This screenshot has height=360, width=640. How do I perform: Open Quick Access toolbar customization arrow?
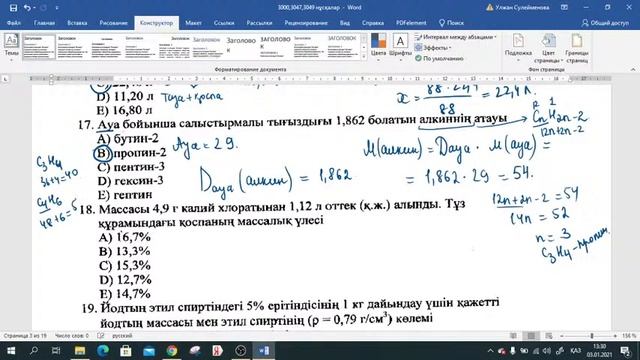coord(57,8)
